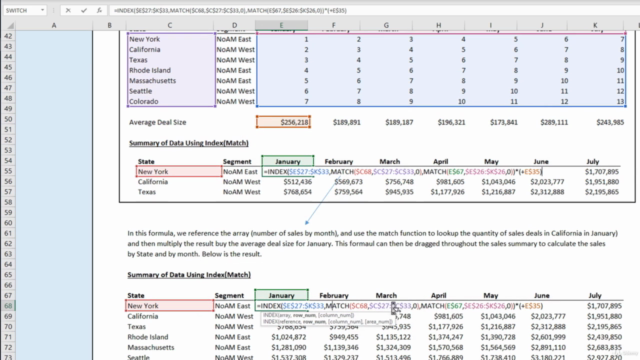Screen dimensions: 640x360
Task: Click the INDEX reference syntax tooltip line
Action: click(327, 322)
